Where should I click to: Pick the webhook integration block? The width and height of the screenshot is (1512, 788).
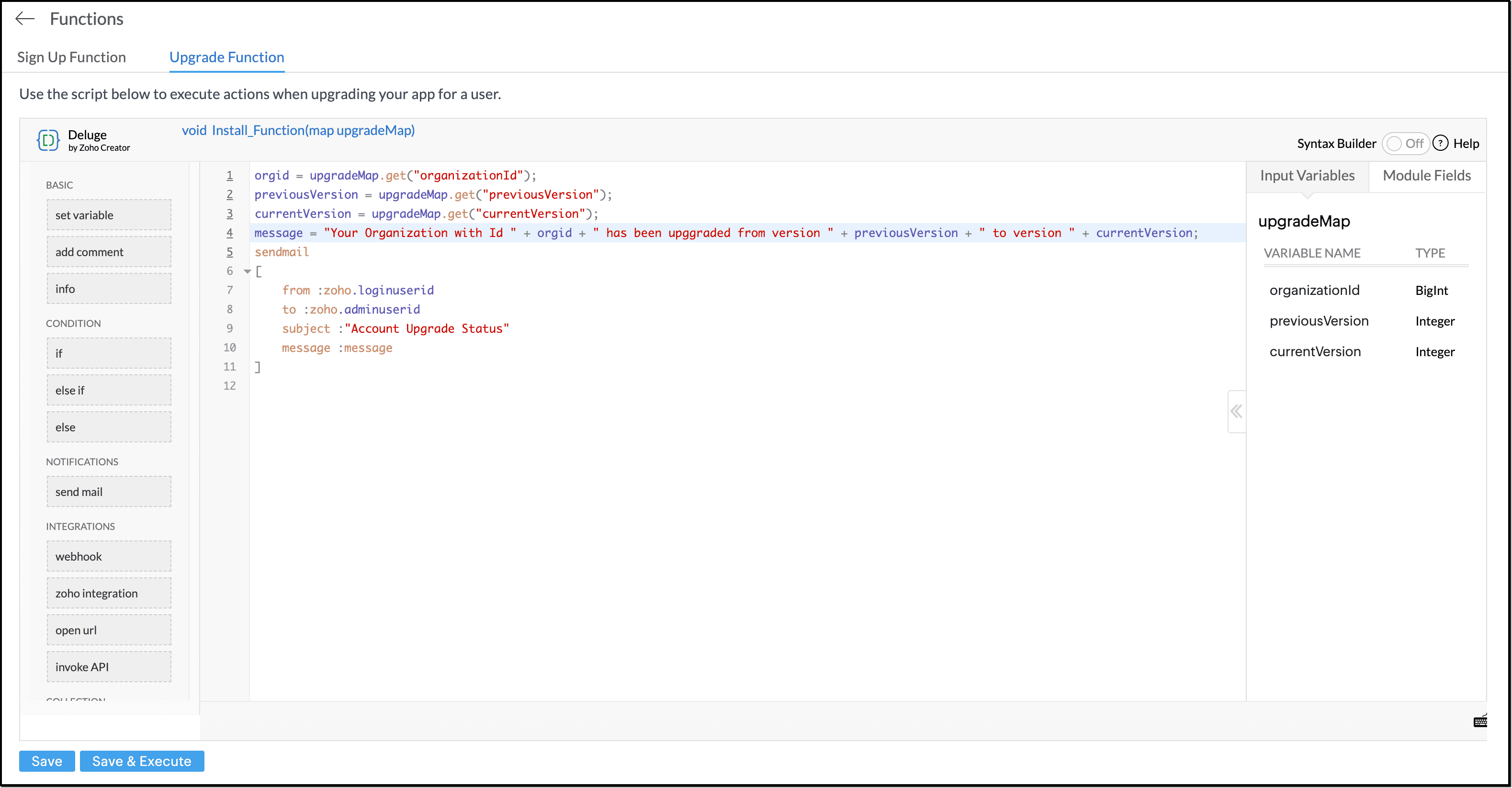point(109,556)
